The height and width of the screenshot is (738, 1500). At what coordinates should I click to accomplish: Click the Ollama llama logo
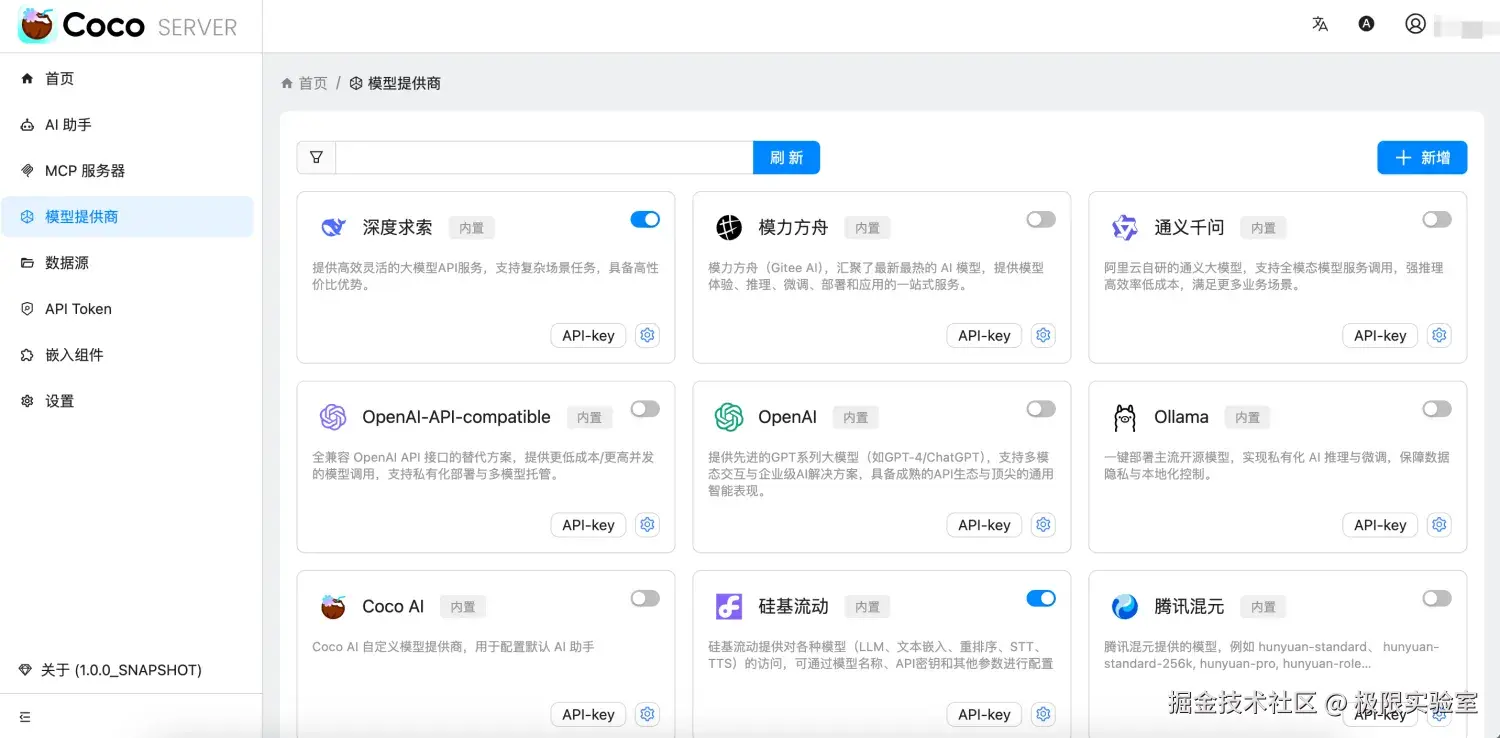tap(1125, 417)
